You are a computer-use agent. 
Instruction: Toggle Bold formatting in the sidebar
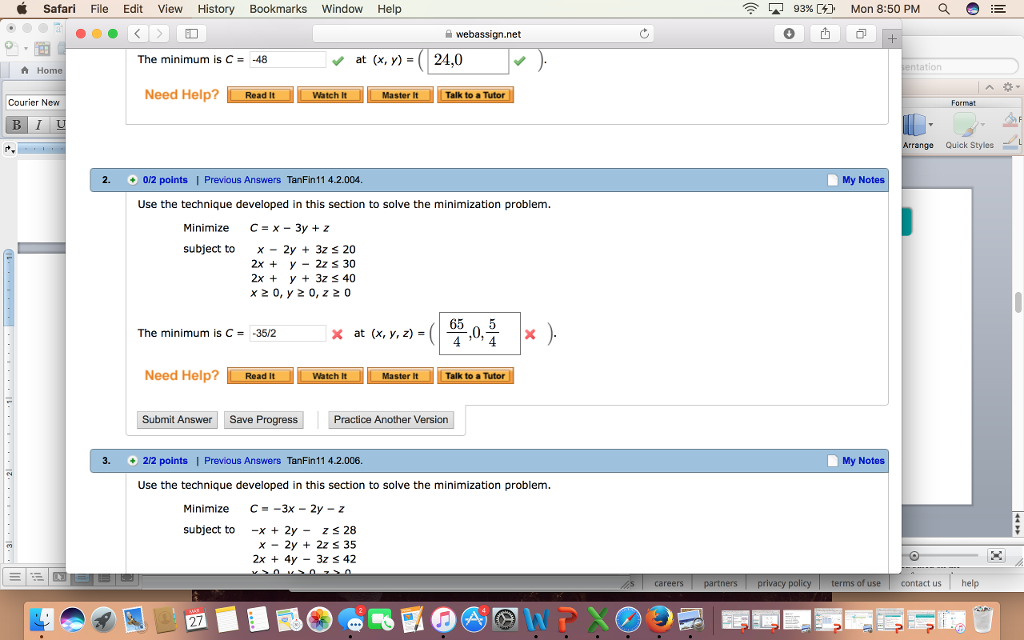15,124
